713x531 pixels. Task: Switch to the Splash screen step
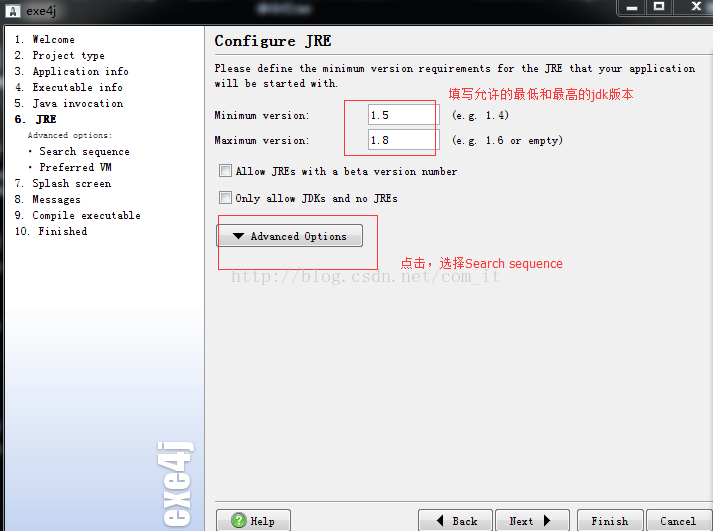pyautogui.click(x=71, y=183)
